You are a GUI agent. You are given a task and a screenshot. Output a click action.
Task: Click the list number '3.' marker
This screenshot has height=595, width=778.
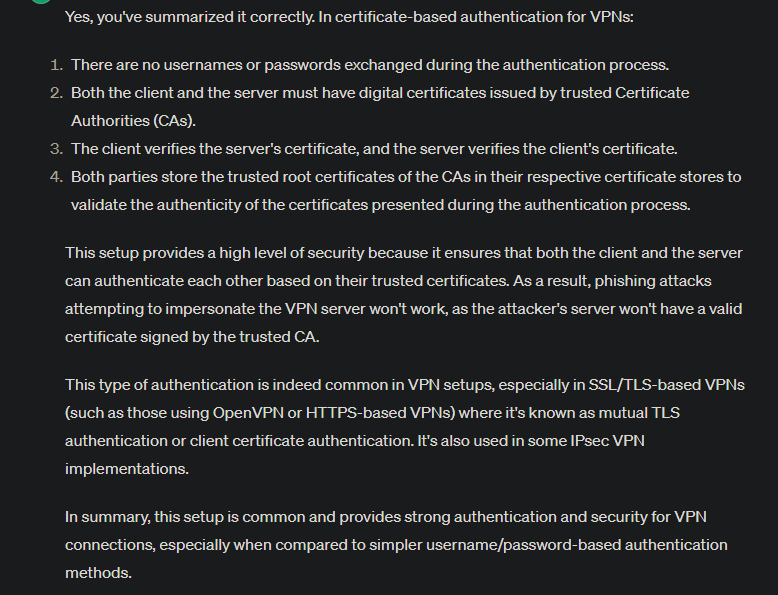tap(57, 149)
